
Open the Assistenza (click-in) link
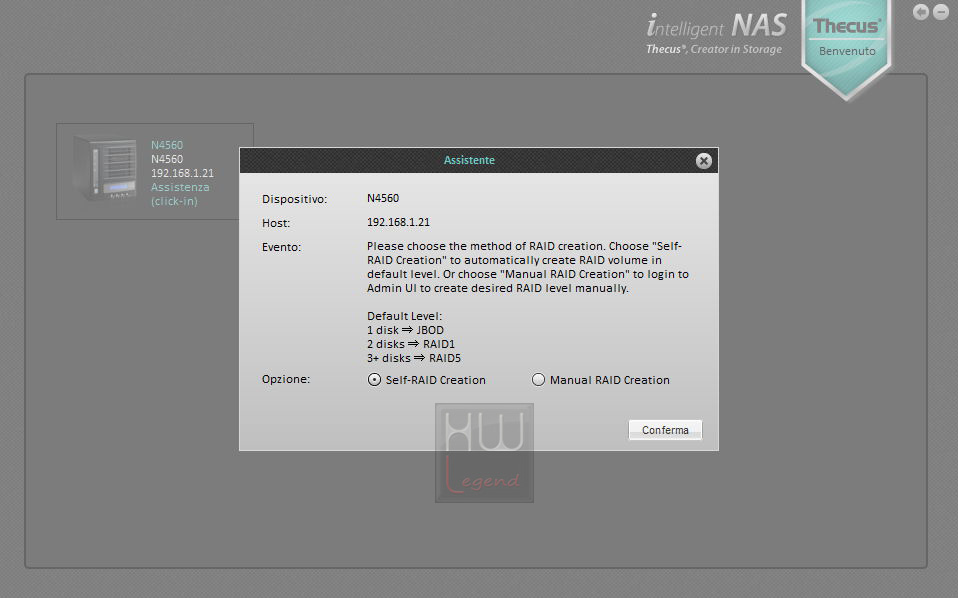pyautogui.click(x=180, y=194)
